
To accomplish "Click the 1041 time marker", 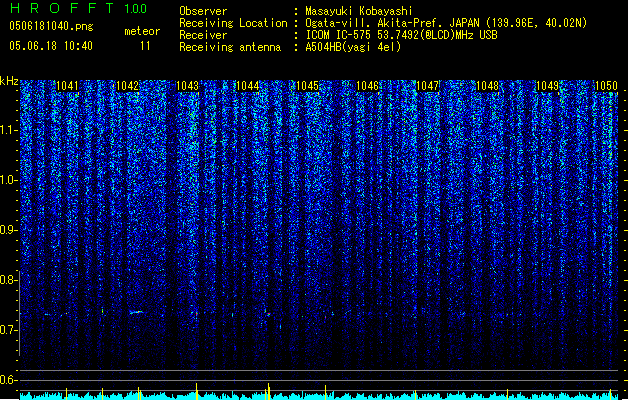I will coord(67,86).
